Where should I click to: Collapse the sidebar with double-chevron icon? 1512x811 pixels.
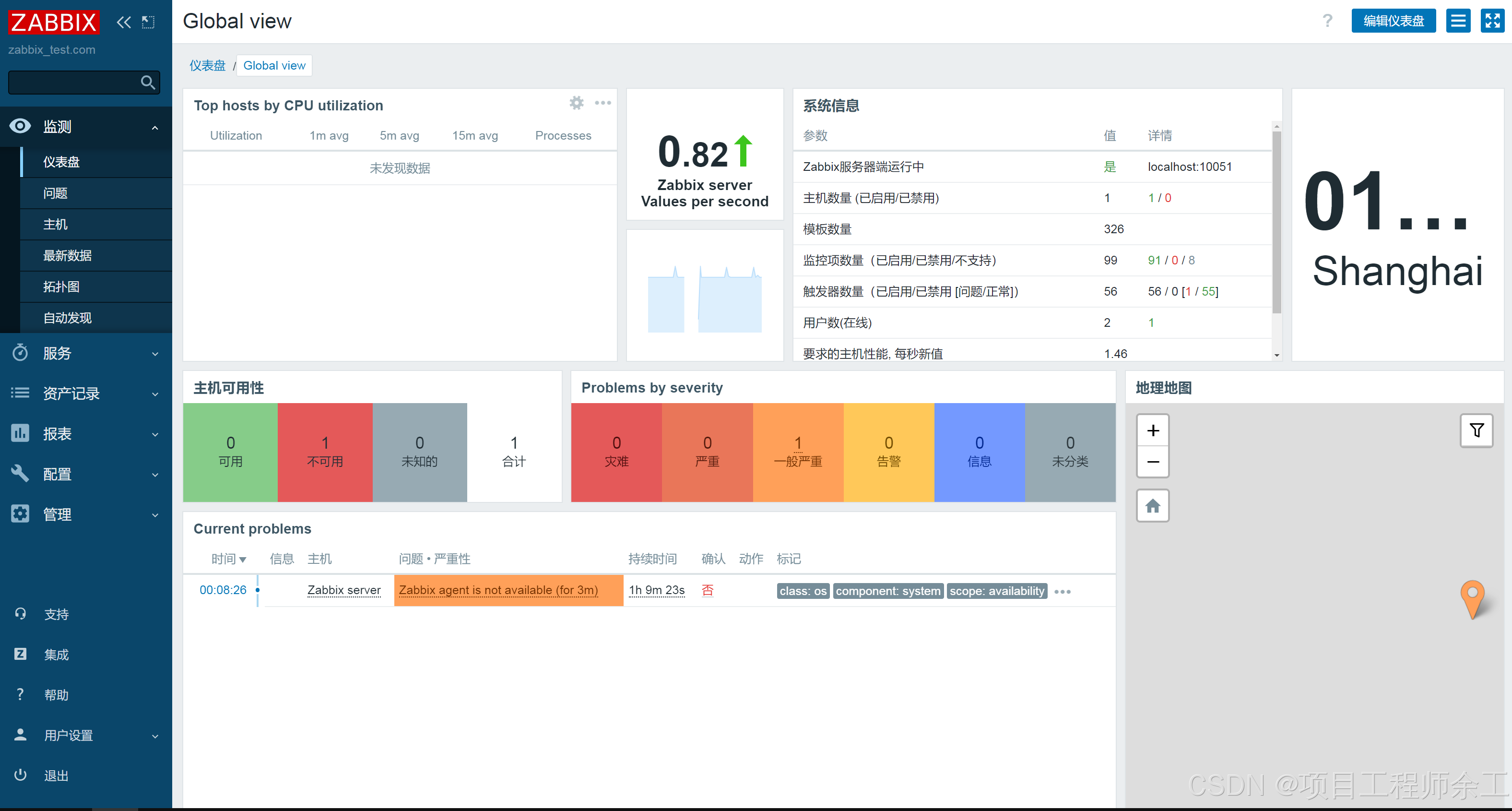click(123, 23)
